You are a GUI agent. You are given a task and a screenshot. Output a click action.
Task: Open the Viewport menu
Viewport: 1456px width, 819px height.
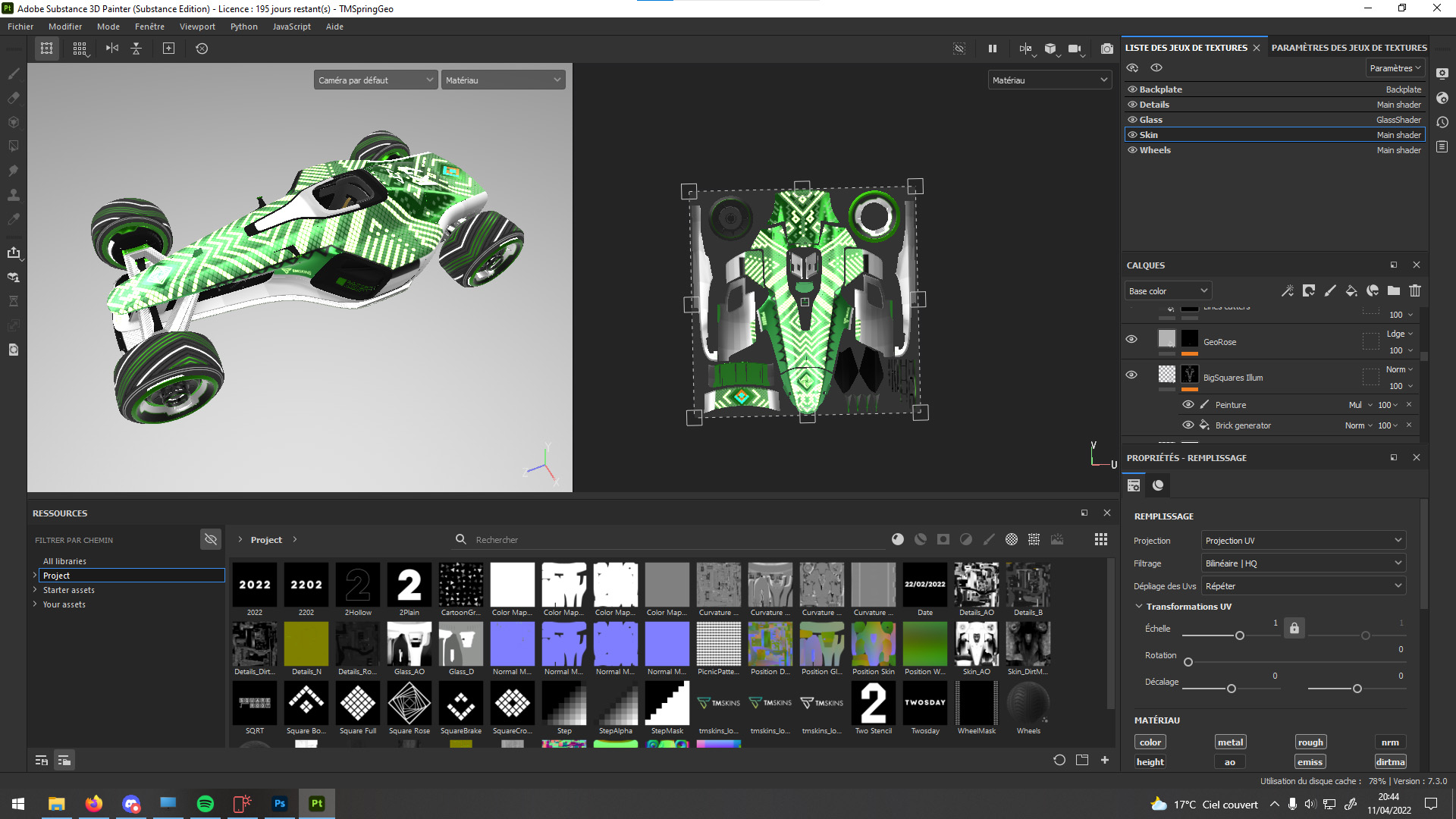(197, 27)
